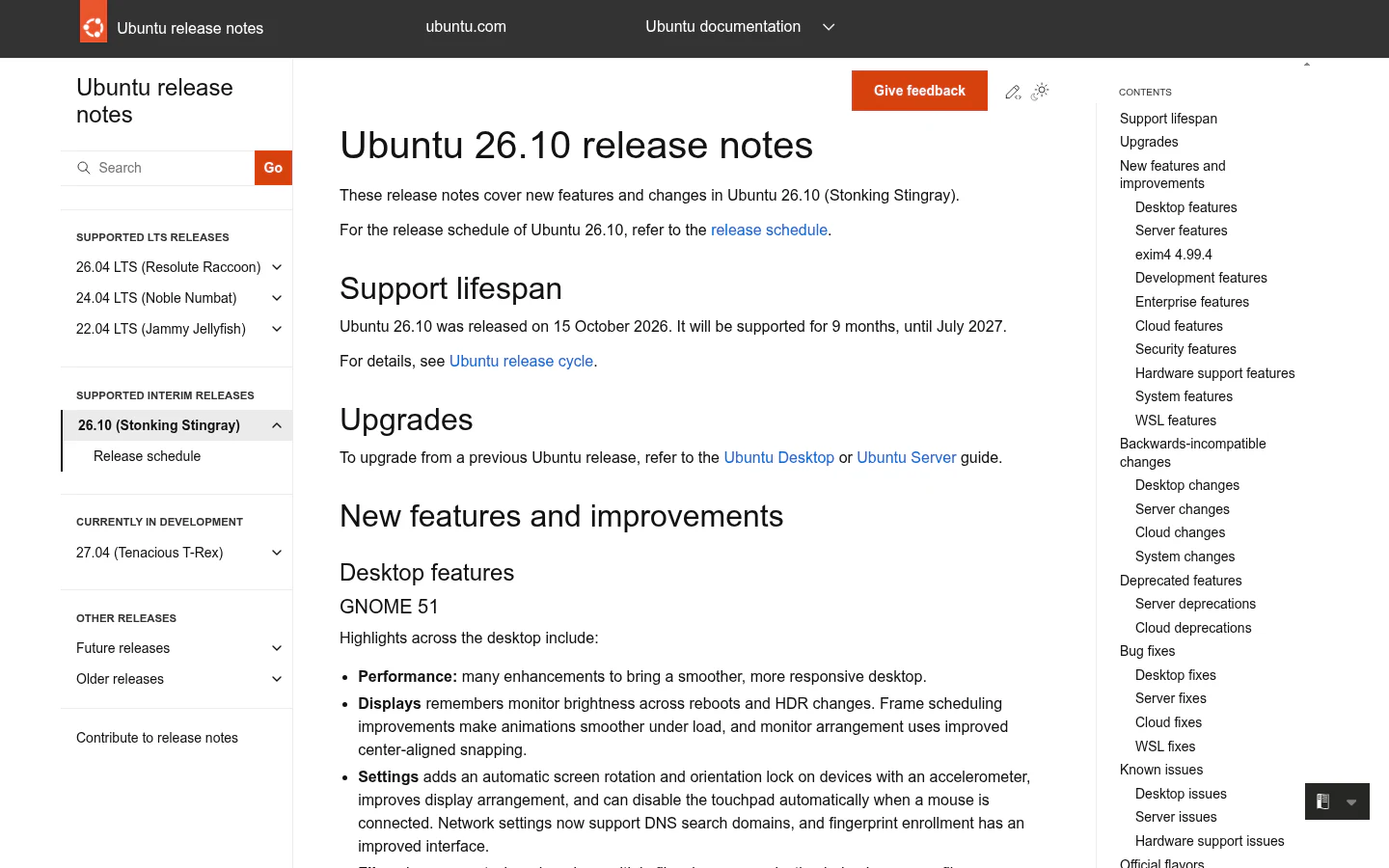Click Ubuntu release notes header title
The image size is (1389, 868).
190,28
